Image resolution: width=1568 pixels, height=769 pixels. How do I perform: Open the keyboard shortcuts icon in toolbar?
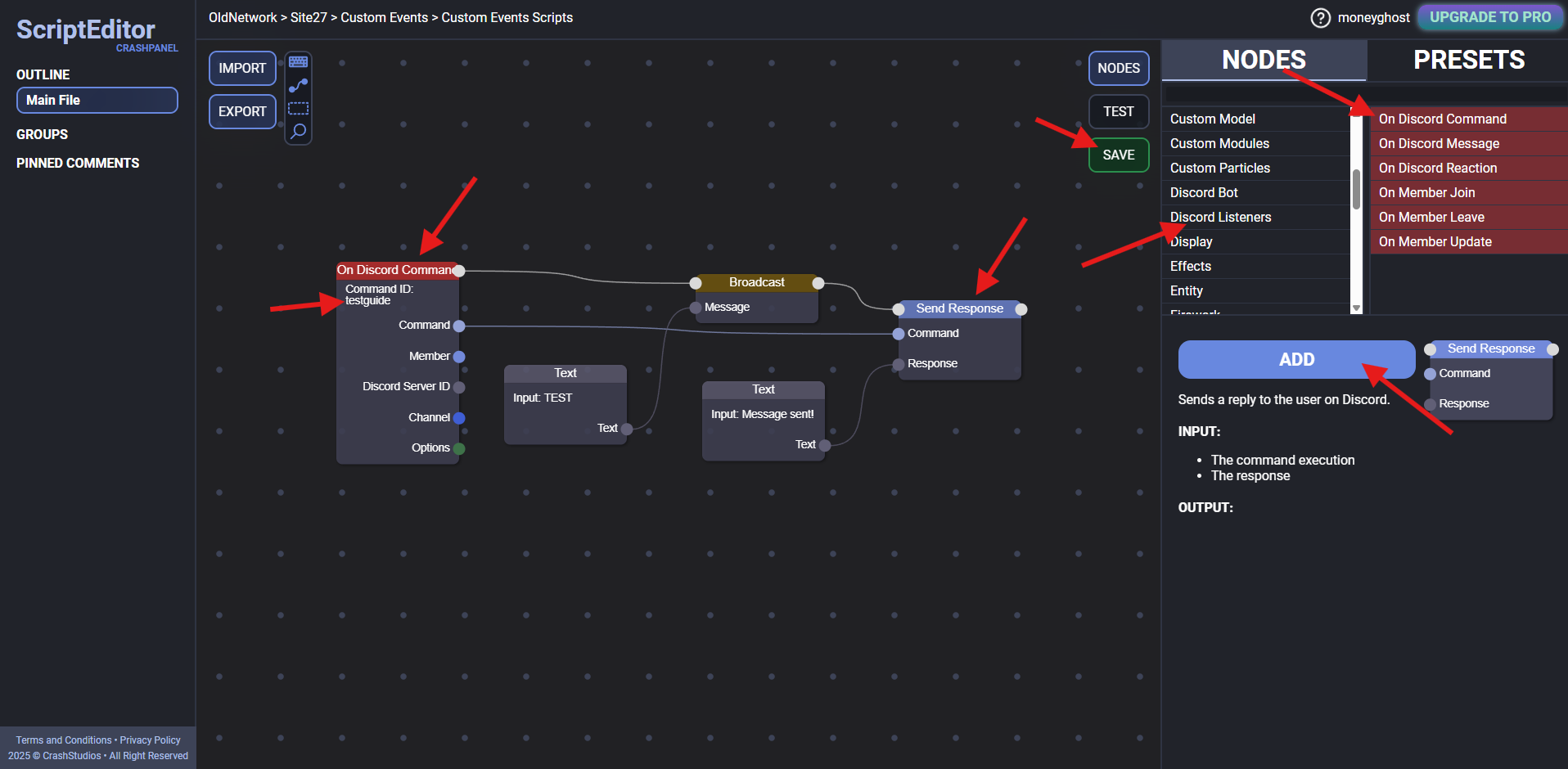298,62
